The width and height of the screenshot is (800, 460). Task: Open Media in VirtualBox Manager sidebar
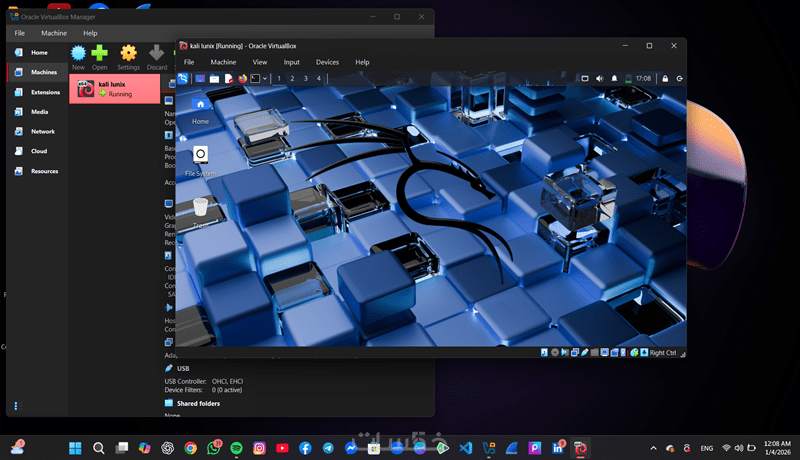point(38,112)
